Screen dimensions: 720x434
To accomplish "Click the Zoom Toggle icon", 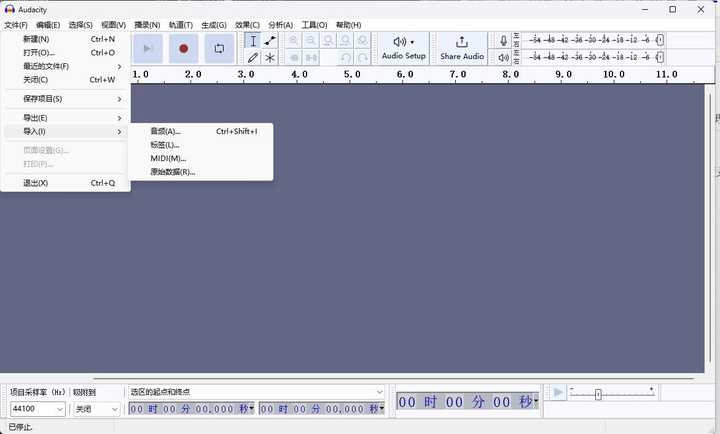I will [363, 40].
